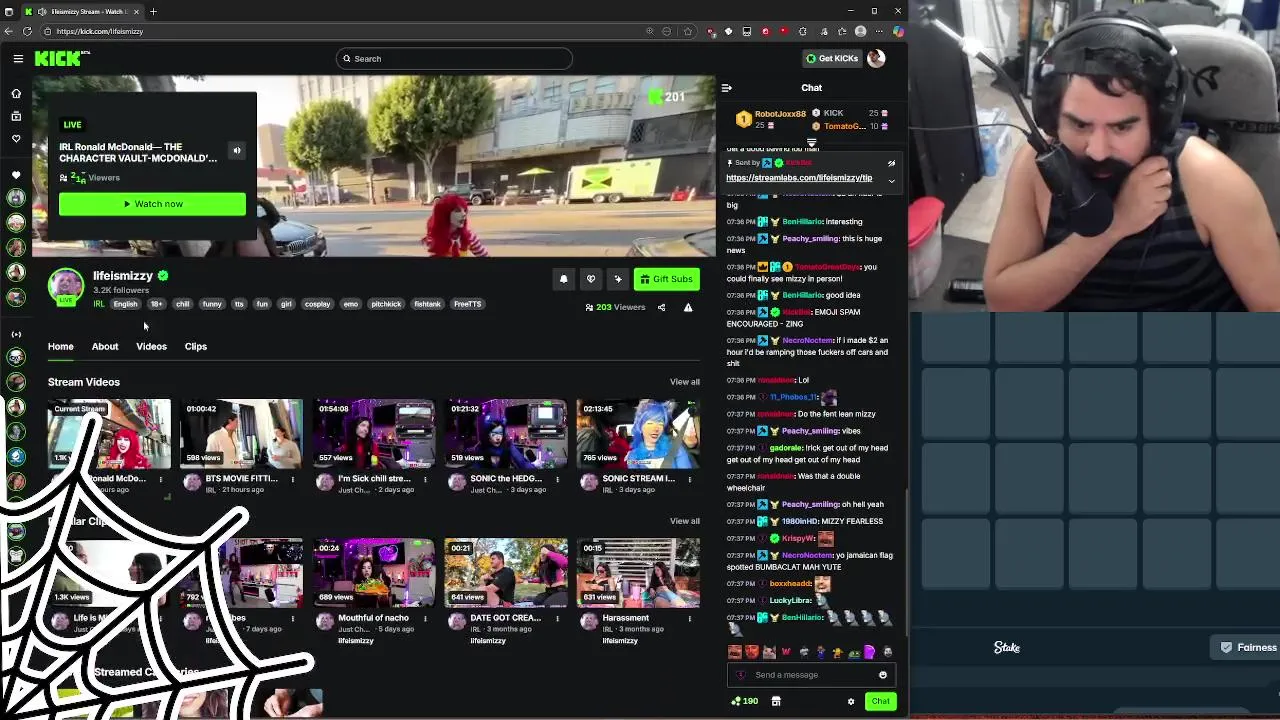Click the browser address bar URL
The width and height of the screenshot is (1280, 720).
point(100,31)
